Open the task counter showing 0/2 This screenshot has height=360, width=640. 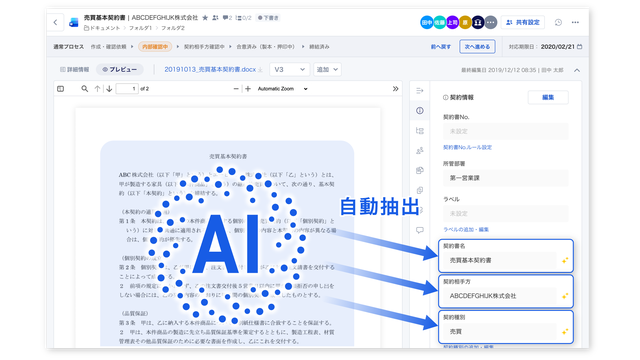tap(244, 18)
